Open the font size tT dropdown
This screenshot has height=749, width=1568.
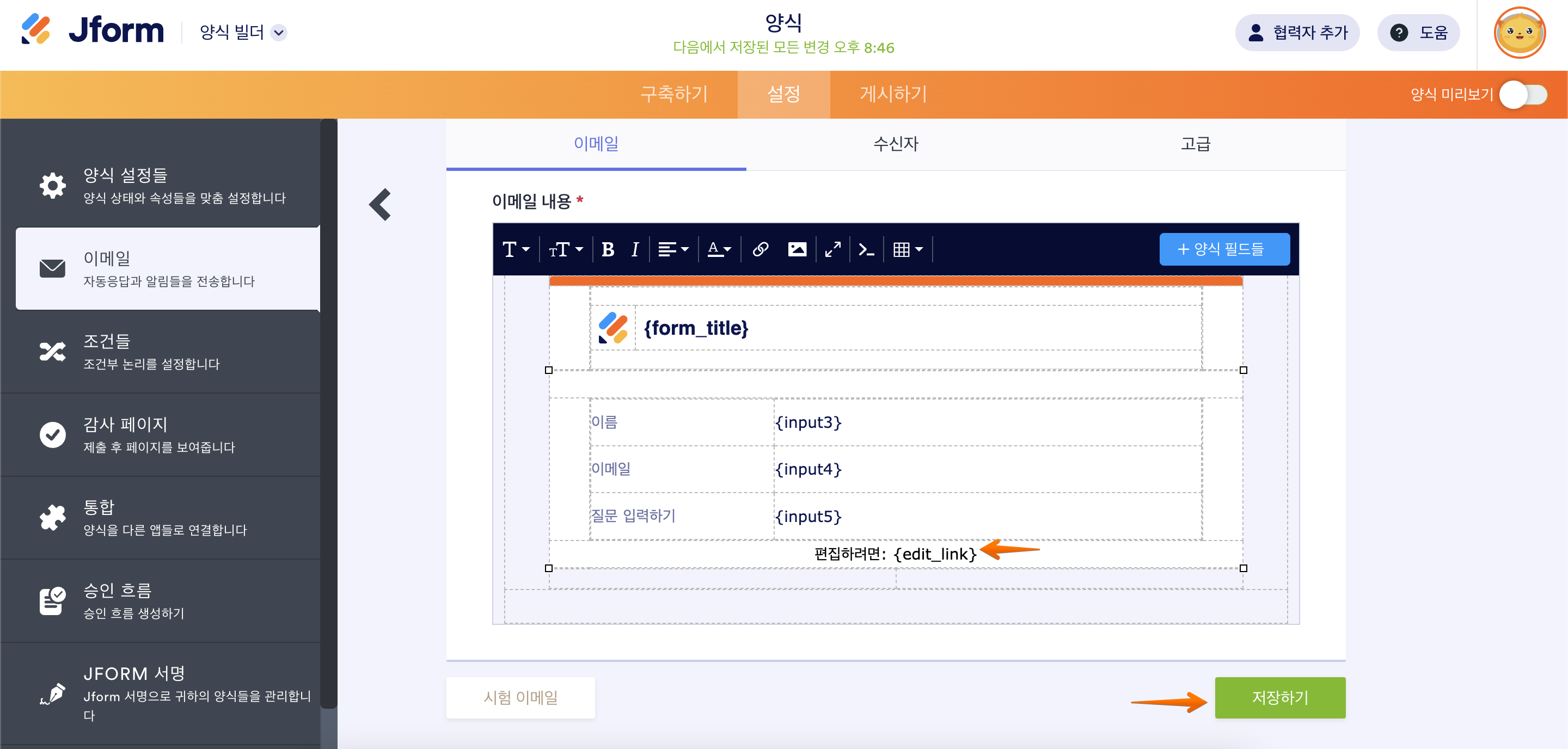click(x=566, y=249)
